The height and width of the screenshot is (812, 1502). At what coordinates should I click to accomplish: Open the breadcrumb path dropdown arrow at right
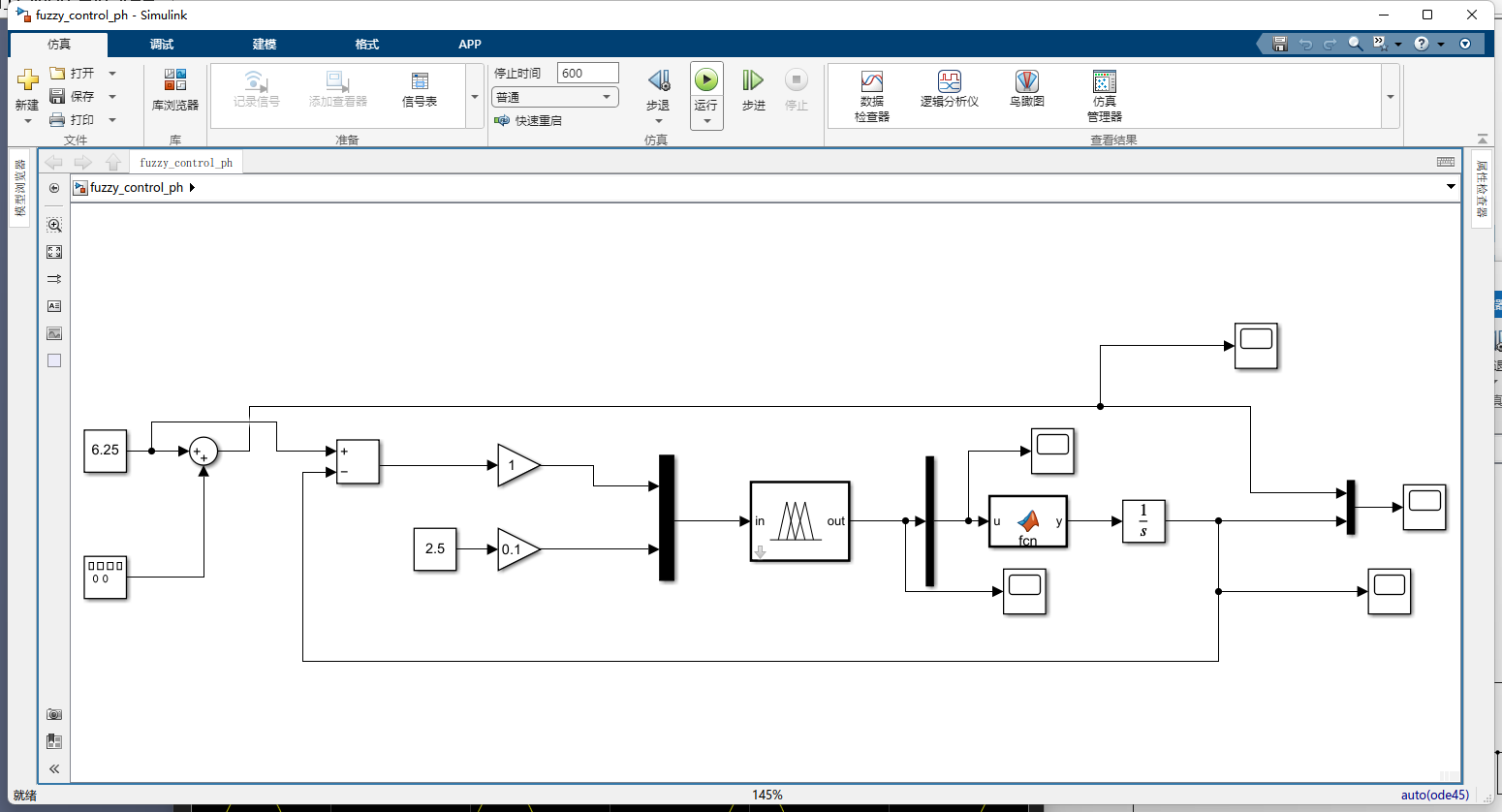[x=1451, y=186]
